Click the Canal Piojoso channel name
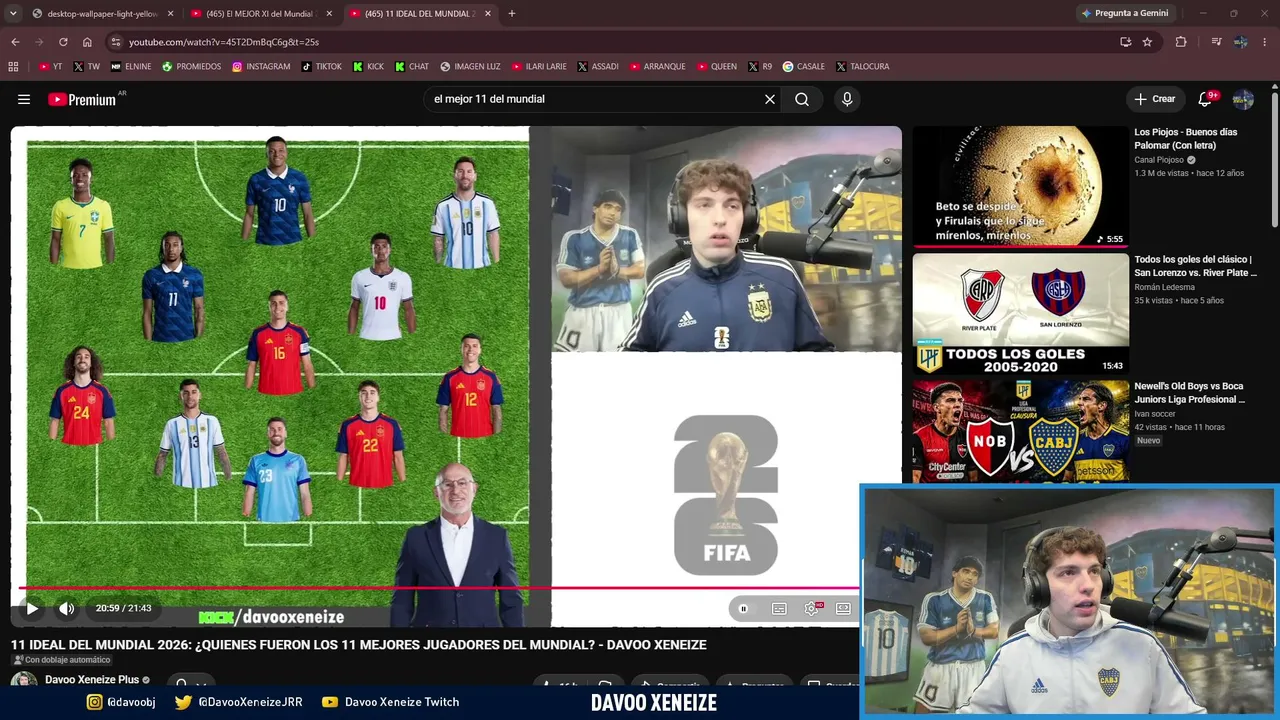Image resolution: width=1280 pixels, height=720 pixels. (1159, 160)
